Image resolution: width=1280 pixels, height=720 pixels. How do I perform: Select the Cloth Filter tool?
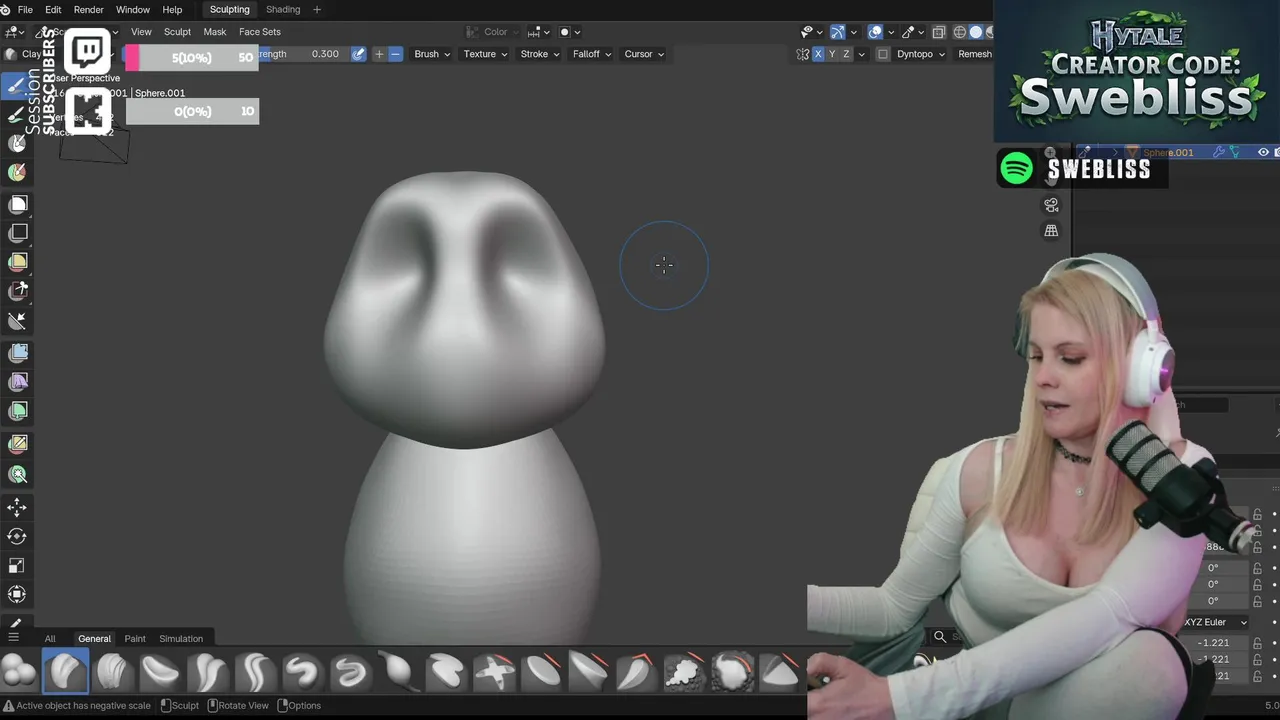[17, 382]
